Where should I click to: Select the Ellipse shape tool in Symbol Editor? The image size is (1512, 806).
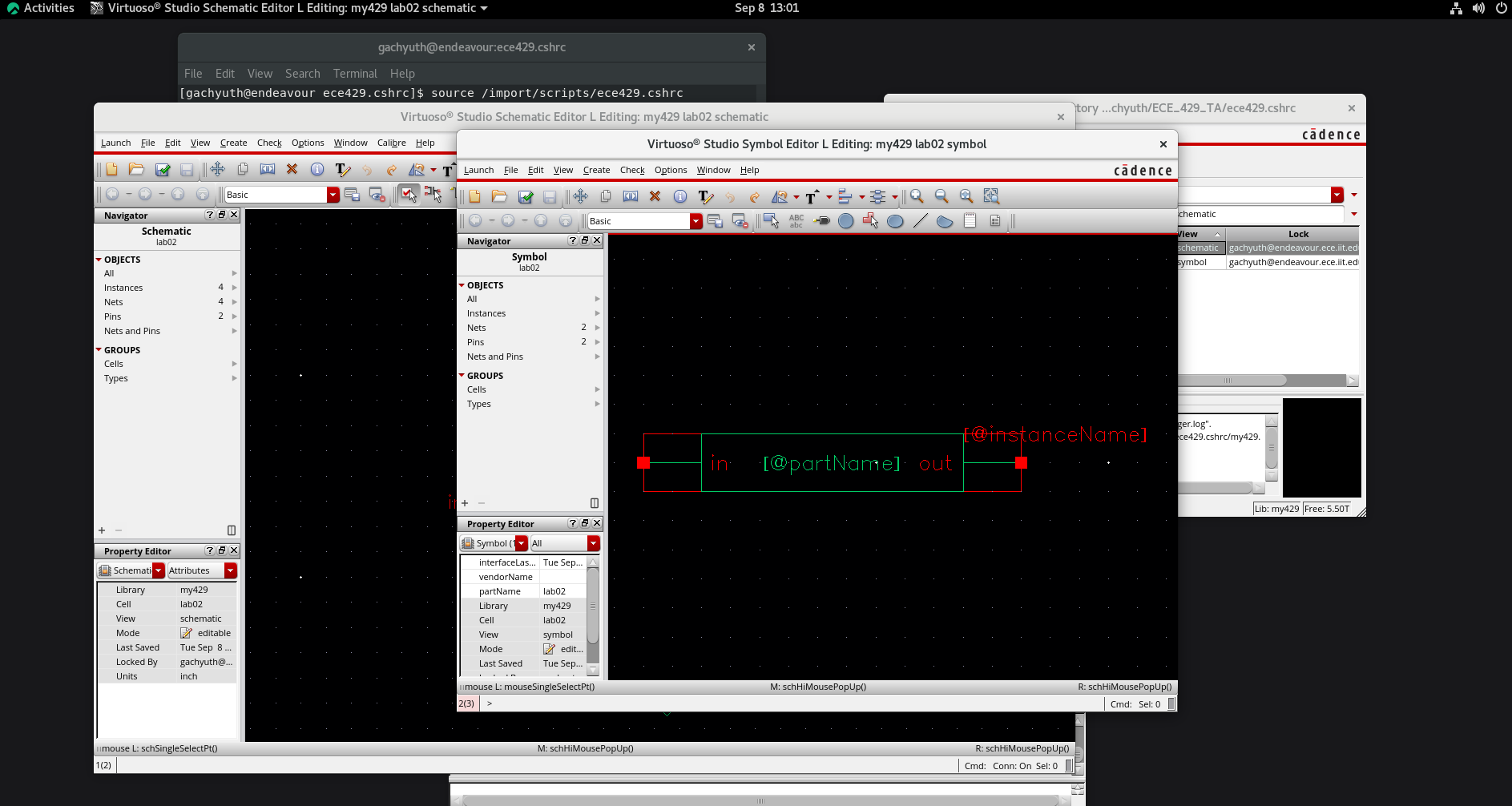coord(895,221)
